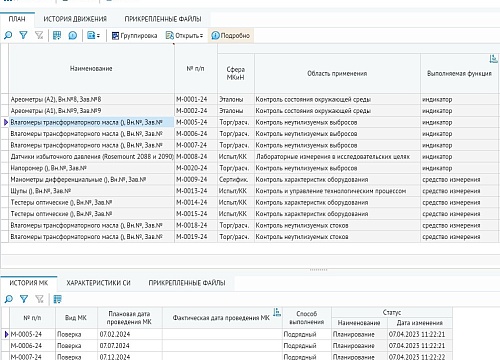The width and height of the screenshot is (500, 360).
Task: Click 07.04.2023 11:22:21 cell in lower M-0005-24 row
Action: click(419, 334)
